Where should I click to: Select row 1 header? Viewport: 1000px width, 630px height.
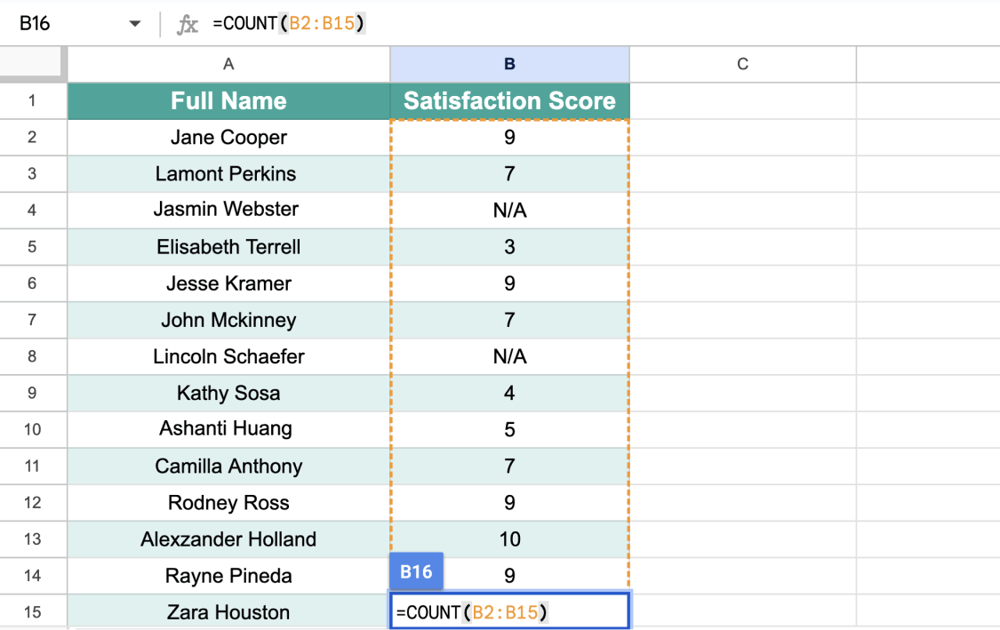tap(33, 101)
